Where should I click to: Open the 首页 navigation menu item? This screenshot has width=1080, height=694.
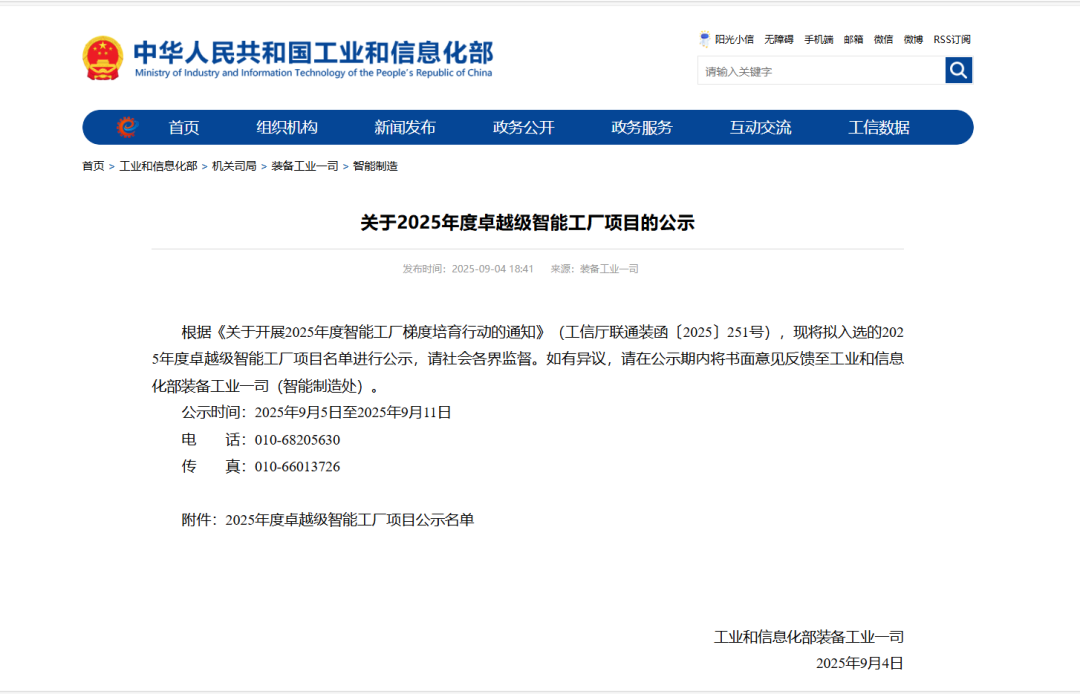(184, 127)
